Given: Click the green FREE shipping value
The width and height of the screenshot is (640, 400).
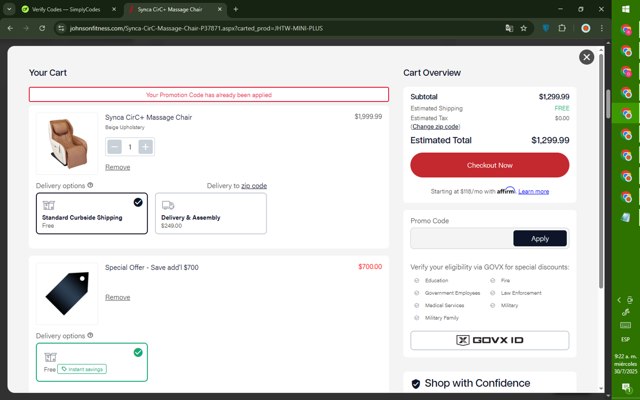Looking at the screenshot, I should tap(562, 108).
